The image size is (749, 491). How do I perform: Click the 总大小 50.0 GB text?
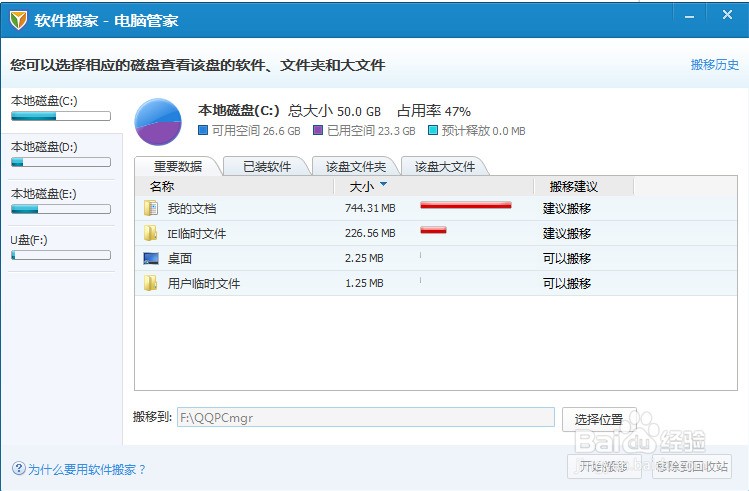coord(334,111)
